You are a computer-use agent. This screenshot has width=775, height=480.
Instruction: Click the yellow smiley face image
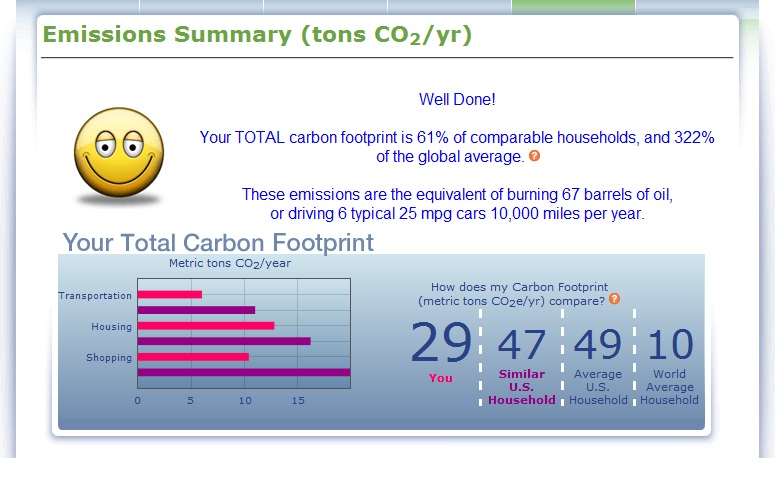(119, 153)
